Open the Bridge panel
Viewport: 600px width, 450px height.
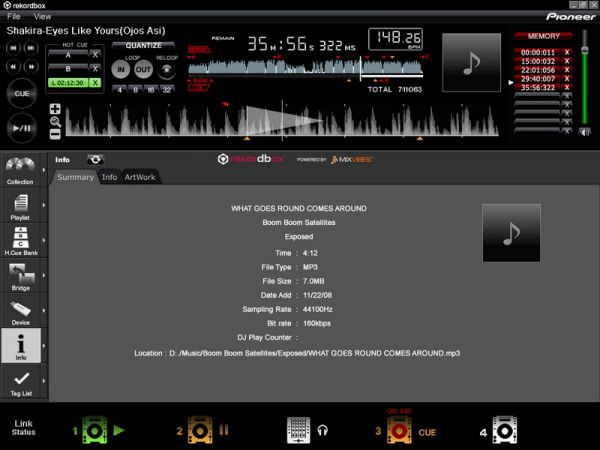(x=20, y=276)
